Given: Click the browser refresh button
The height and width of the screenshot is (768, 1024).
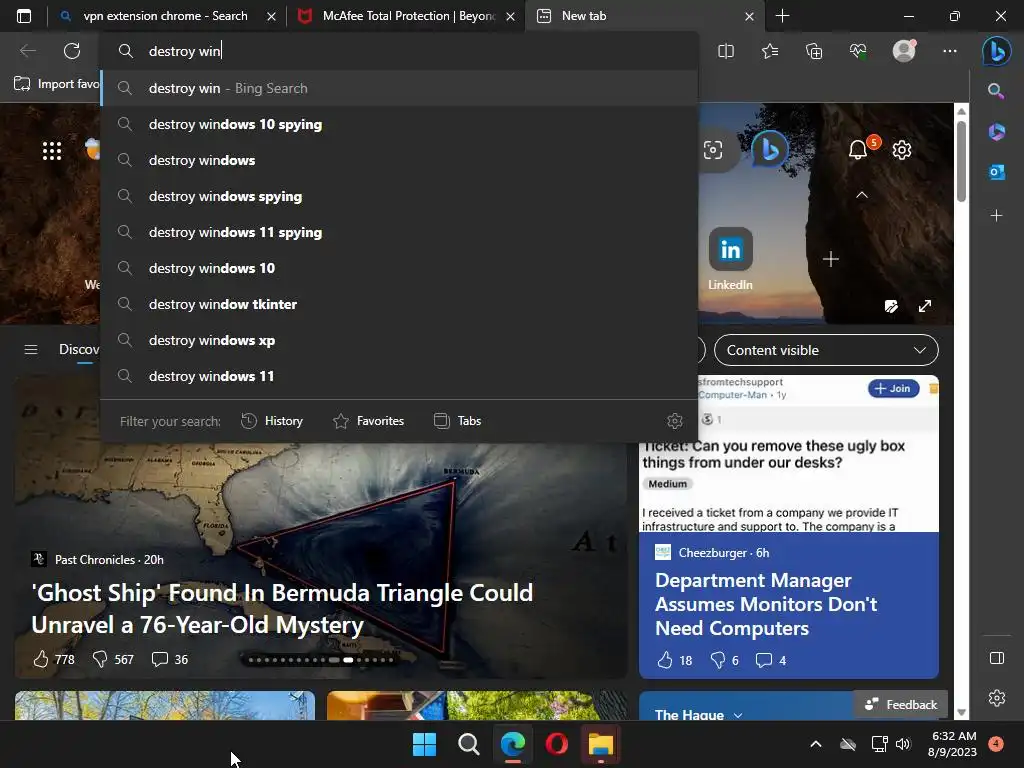Looking at the screenshot, I should (72, 51).
